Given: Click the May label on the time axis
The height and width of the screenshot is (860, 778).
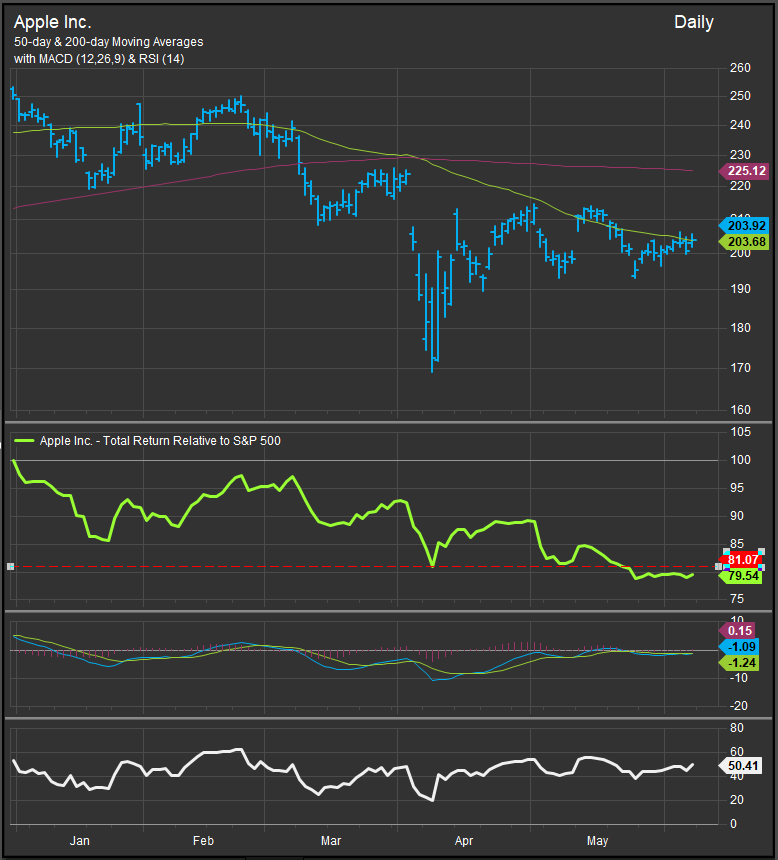Looking at the screenshot, I should point(597,841).
